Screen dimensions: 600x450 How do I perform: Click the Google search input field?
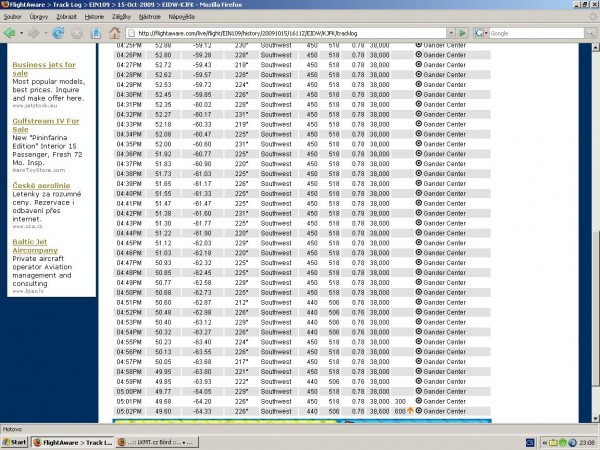536,33
